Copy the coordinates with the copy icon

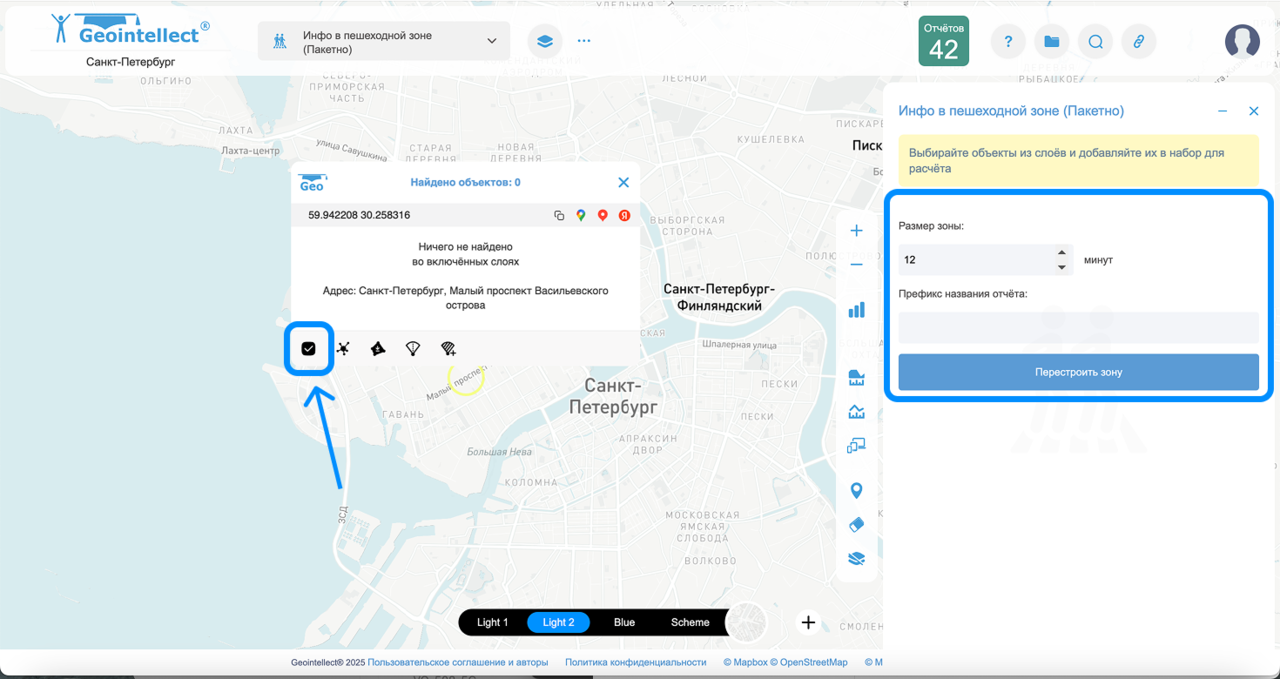point(560,215)
